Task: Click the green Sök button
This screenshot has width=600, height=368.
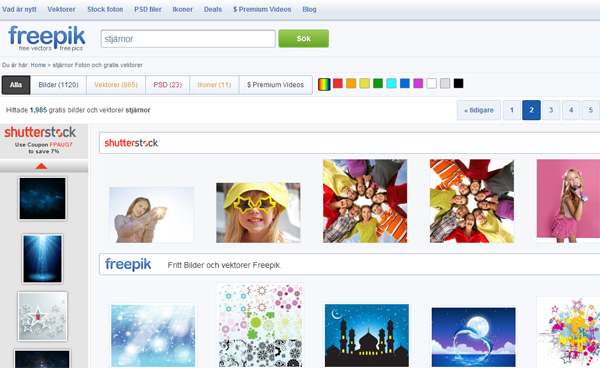Action: (x=303, y=39)
